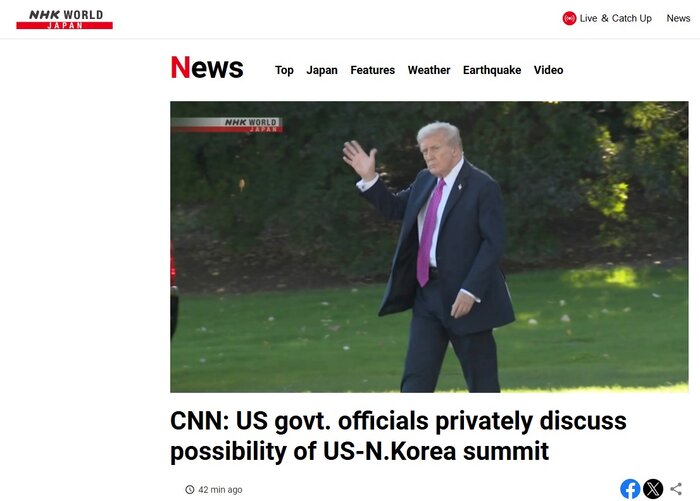
Task: Click the clock icon beside timestamp
Action: point(190,489)
